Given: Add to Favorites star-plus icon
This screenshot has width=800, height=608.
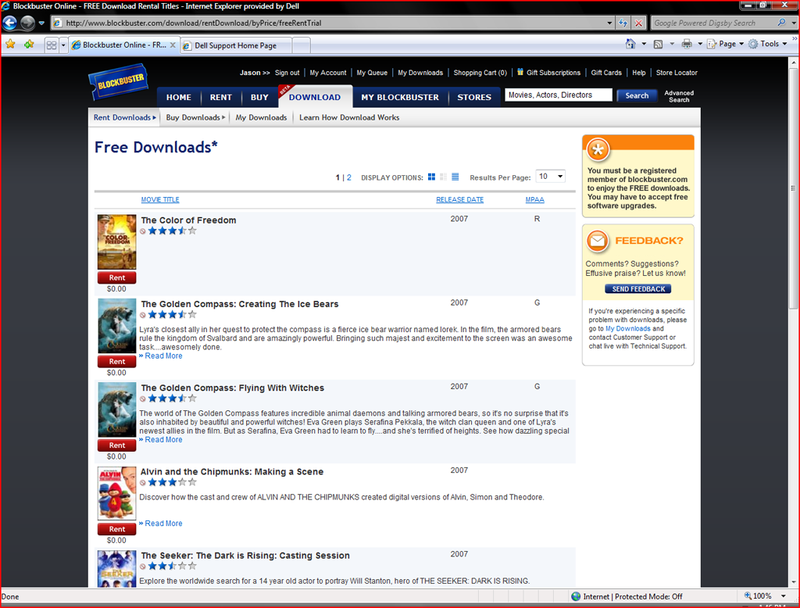Looking at the screenshot, I should coord(29,44).
